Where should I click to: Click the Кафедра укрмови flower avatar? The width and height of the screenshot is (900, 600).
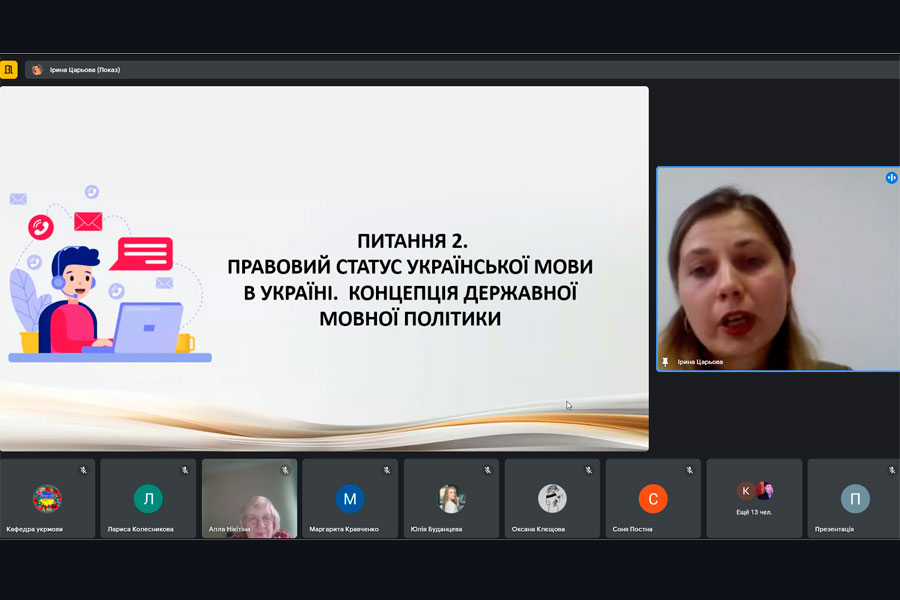47,498
